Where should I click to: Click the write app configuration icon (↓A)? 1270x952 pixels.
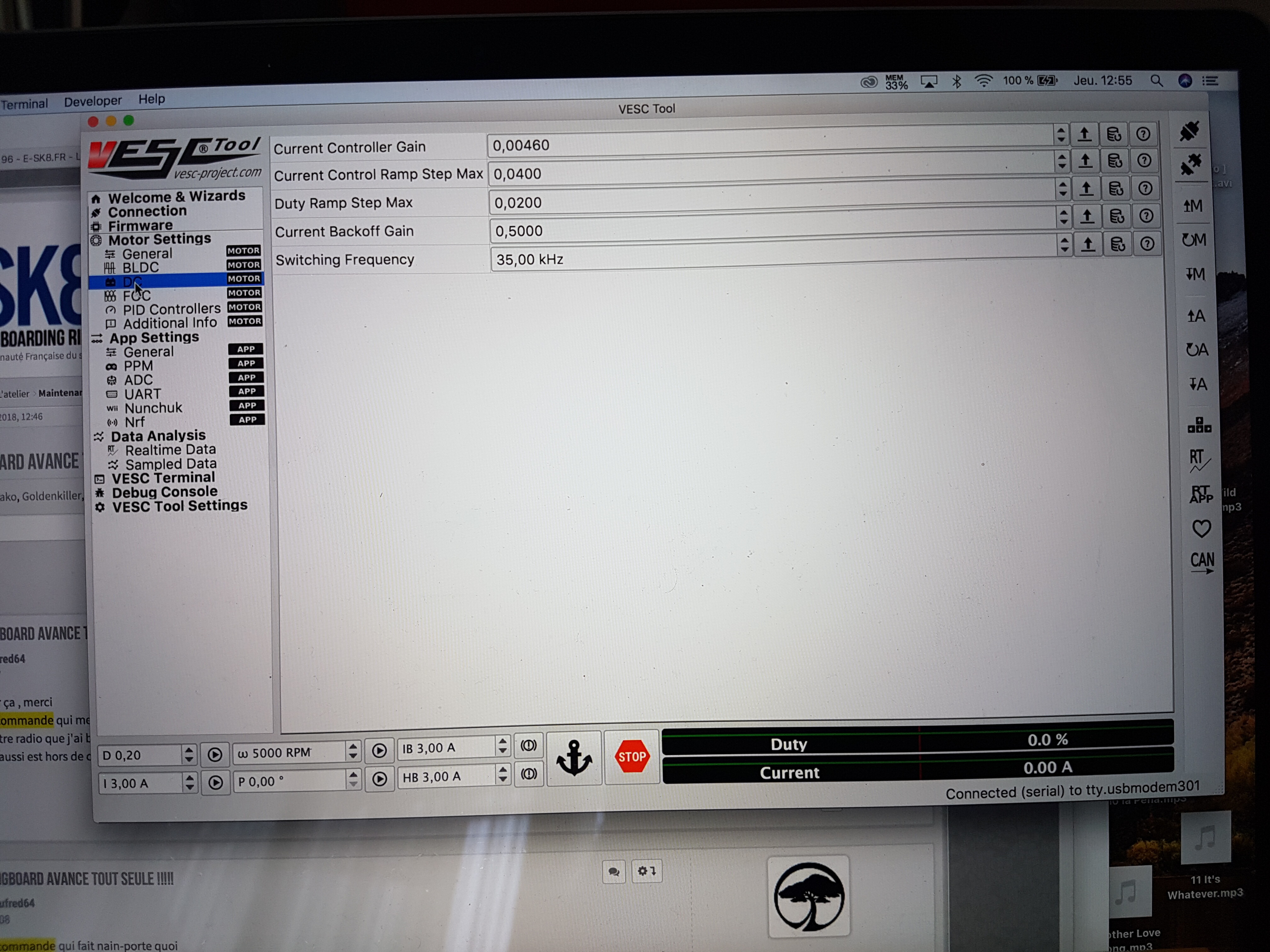[x=1198, y=384]
